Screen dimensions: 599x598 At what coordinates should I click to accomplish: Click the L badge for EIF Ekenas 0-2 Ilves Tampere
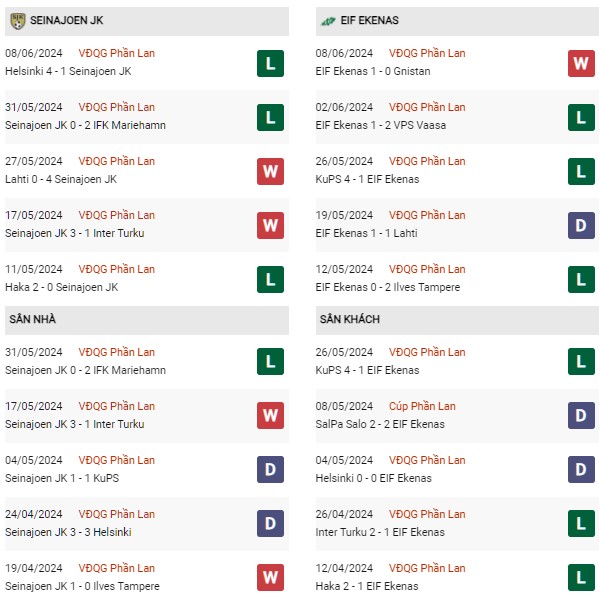point(581,279)
